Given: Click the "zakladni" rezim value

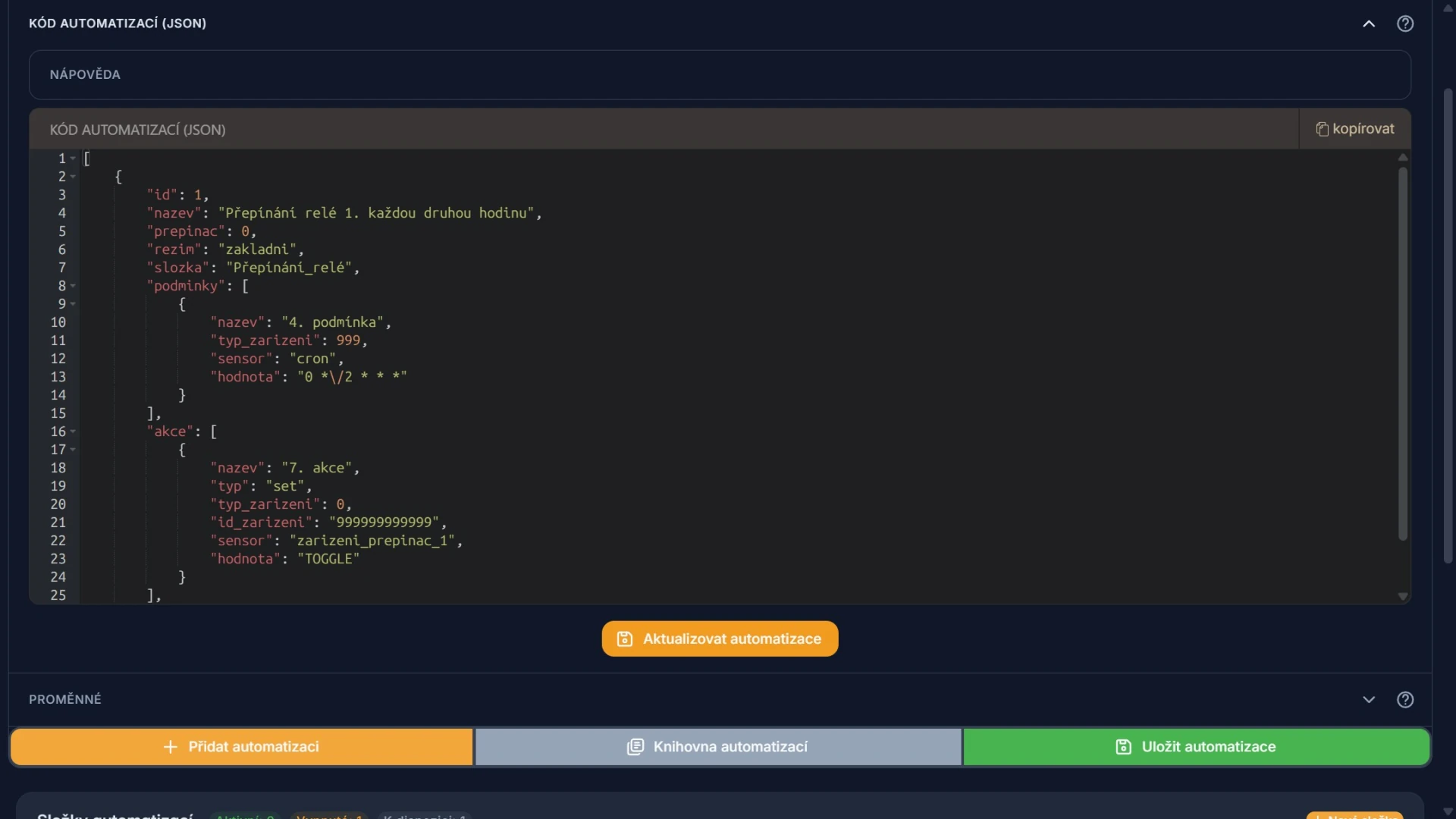Looking at the screenshot, I should click(x=257, y=249).
